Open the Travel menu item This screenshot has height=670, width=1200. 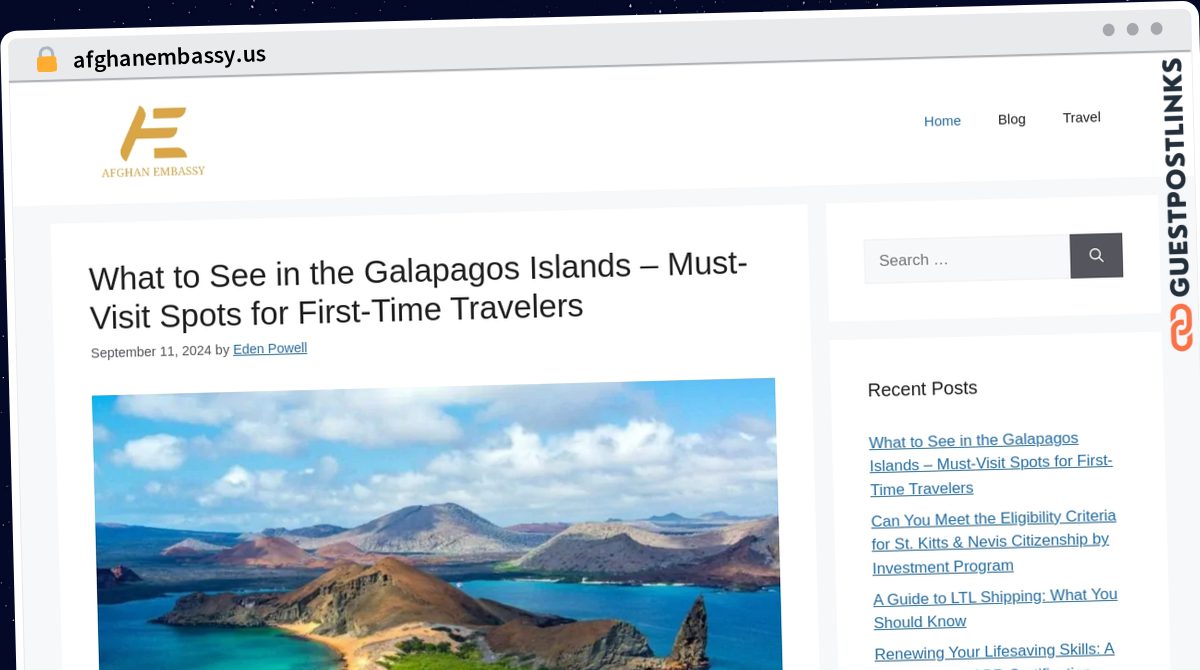pyautogui.click(x=1081, y=117)
